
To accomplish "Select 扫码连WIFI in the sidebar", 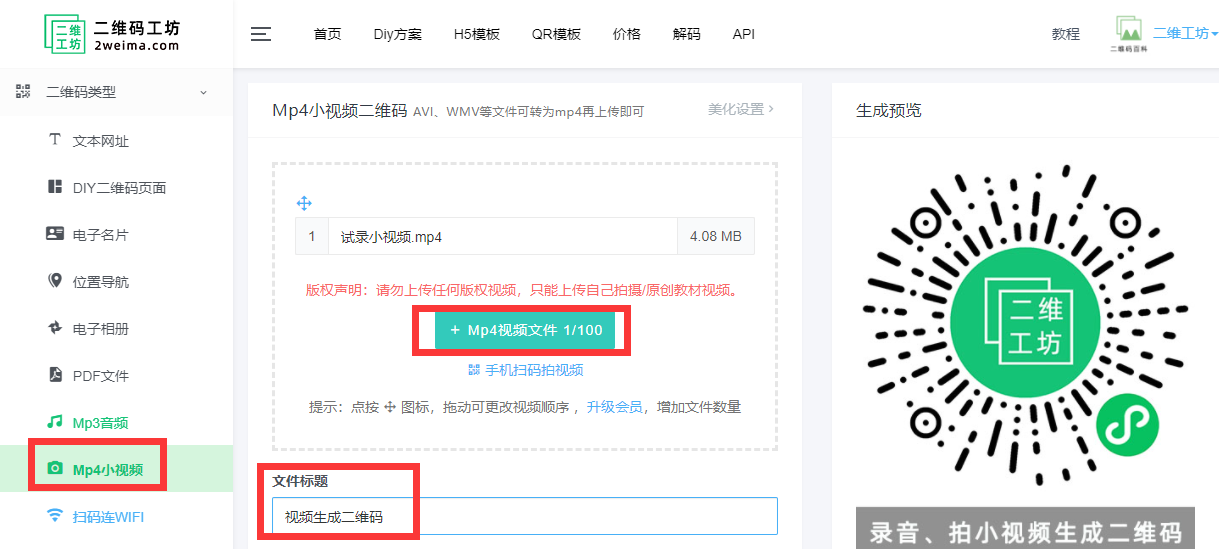I will (108, 517).
